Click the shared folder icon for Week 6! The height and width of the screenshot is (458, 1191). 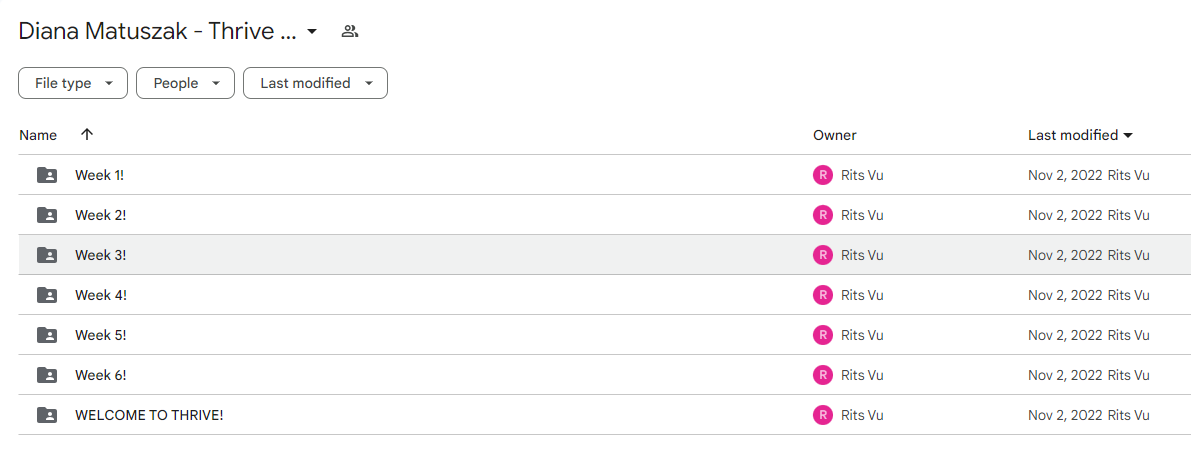tap(47, 374)
